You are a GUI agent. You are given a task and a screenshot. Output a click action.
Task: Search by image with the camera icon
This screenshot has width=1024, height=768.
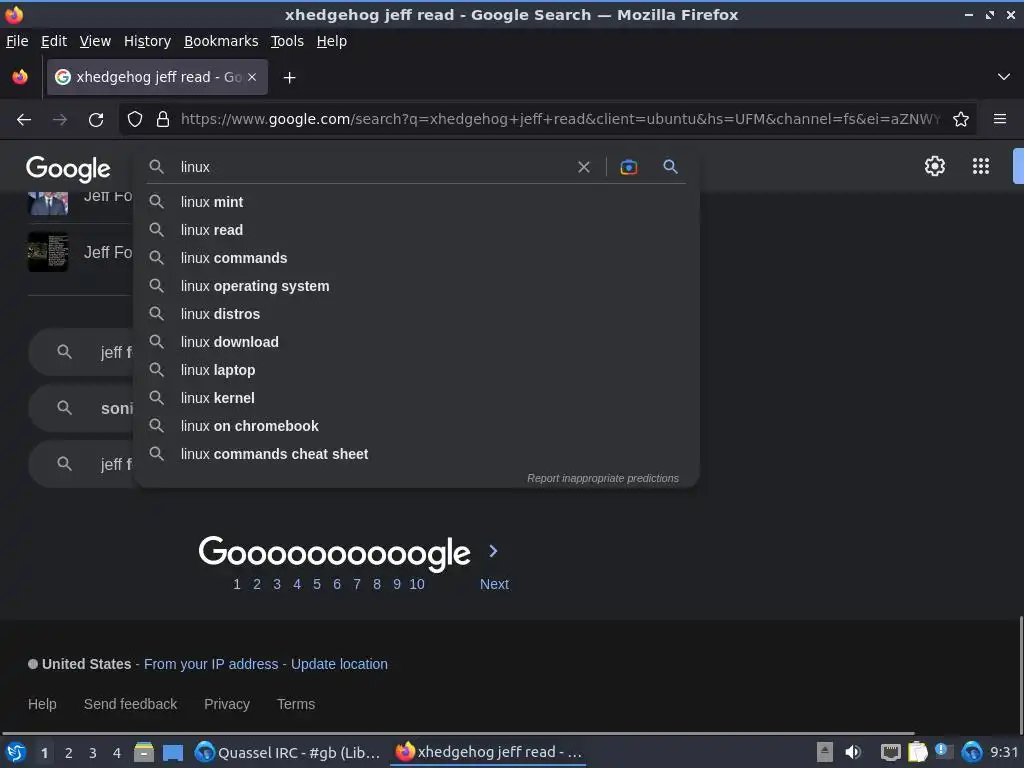628,167
